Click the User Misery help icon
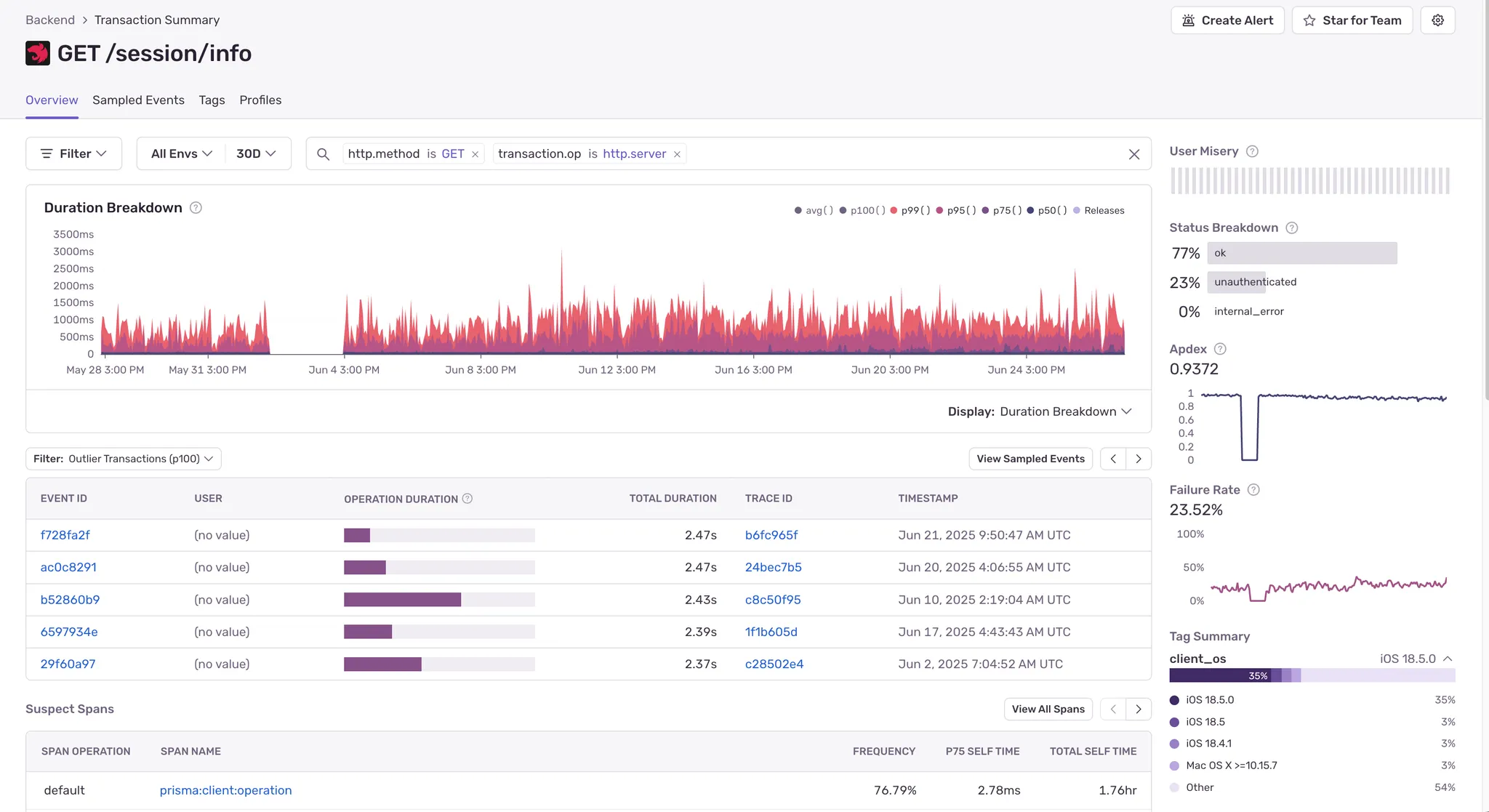The image size is (1489, 812). coord(1252,151)
